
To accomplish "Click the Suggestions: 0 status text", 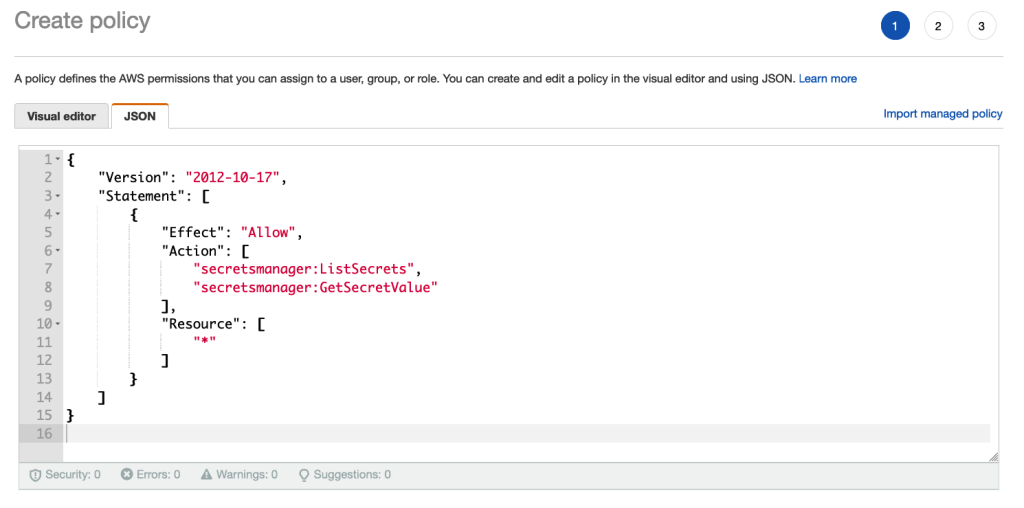I will click(x=352, y=475).
